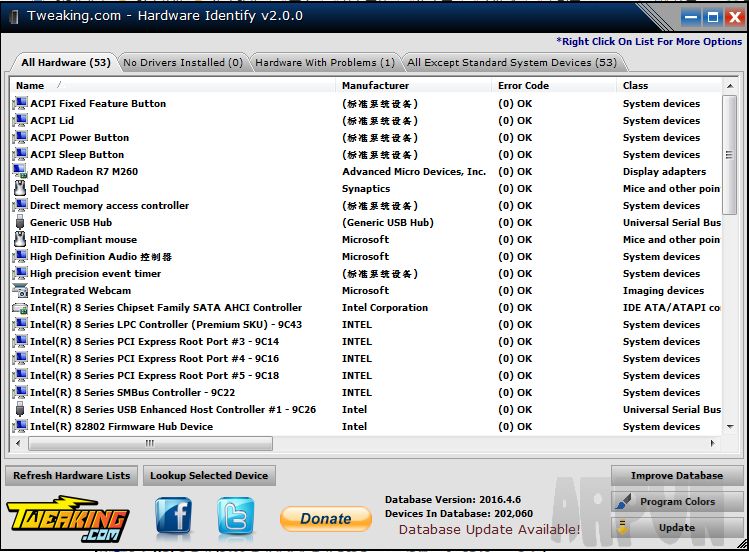
Task: Click the 'Display adapters' class cell
Action: (x=664, y=171)
